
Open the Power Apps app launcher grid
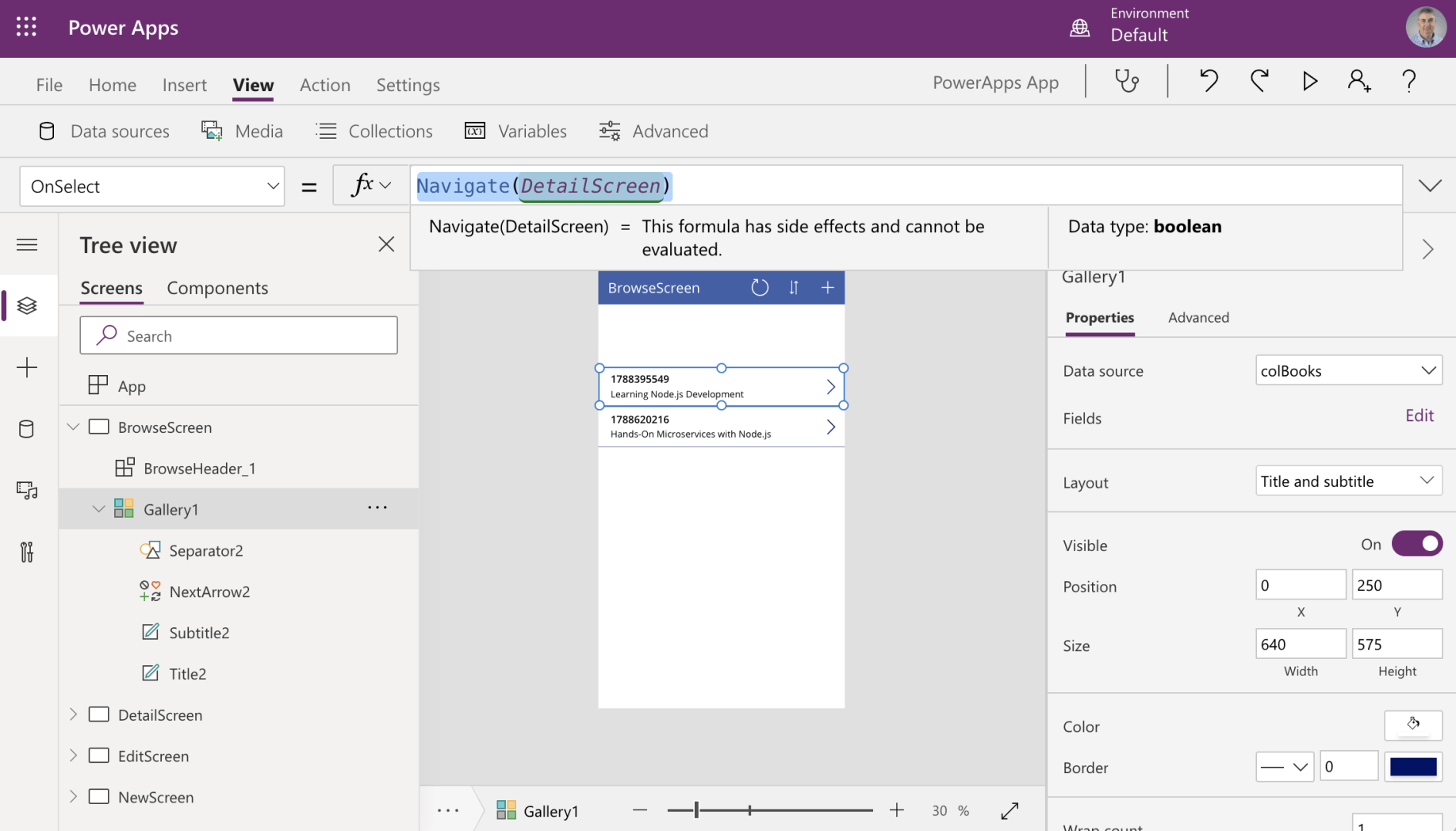pyautogui.click(x=26, y=28)
